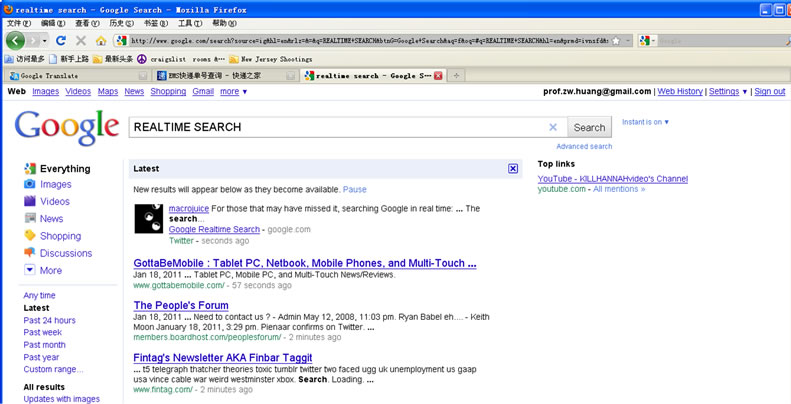Screen dimensions: 791x404
Task: Stop page loading with the X icon
Action: point(80,41)
